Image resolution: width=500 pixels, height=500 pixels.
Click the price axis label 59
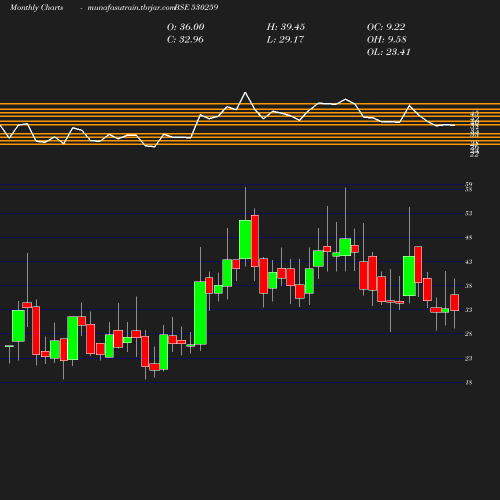469,184
